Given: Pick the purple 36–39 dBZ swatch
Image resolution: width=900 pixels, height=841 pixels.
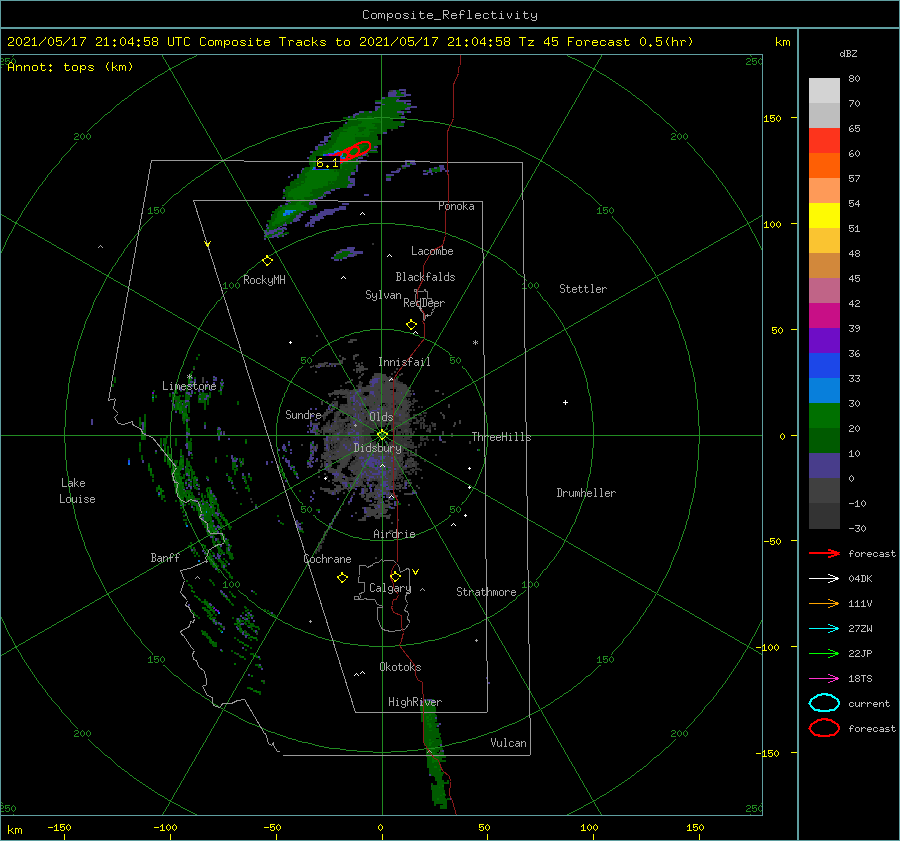Looking at the screenshot, I should [x=824, y=340].
